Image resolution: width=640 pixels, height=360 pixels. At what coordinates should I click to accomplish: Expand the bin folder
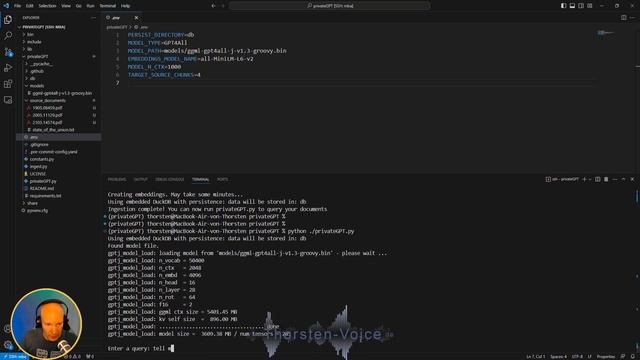(x=30, y=34)
